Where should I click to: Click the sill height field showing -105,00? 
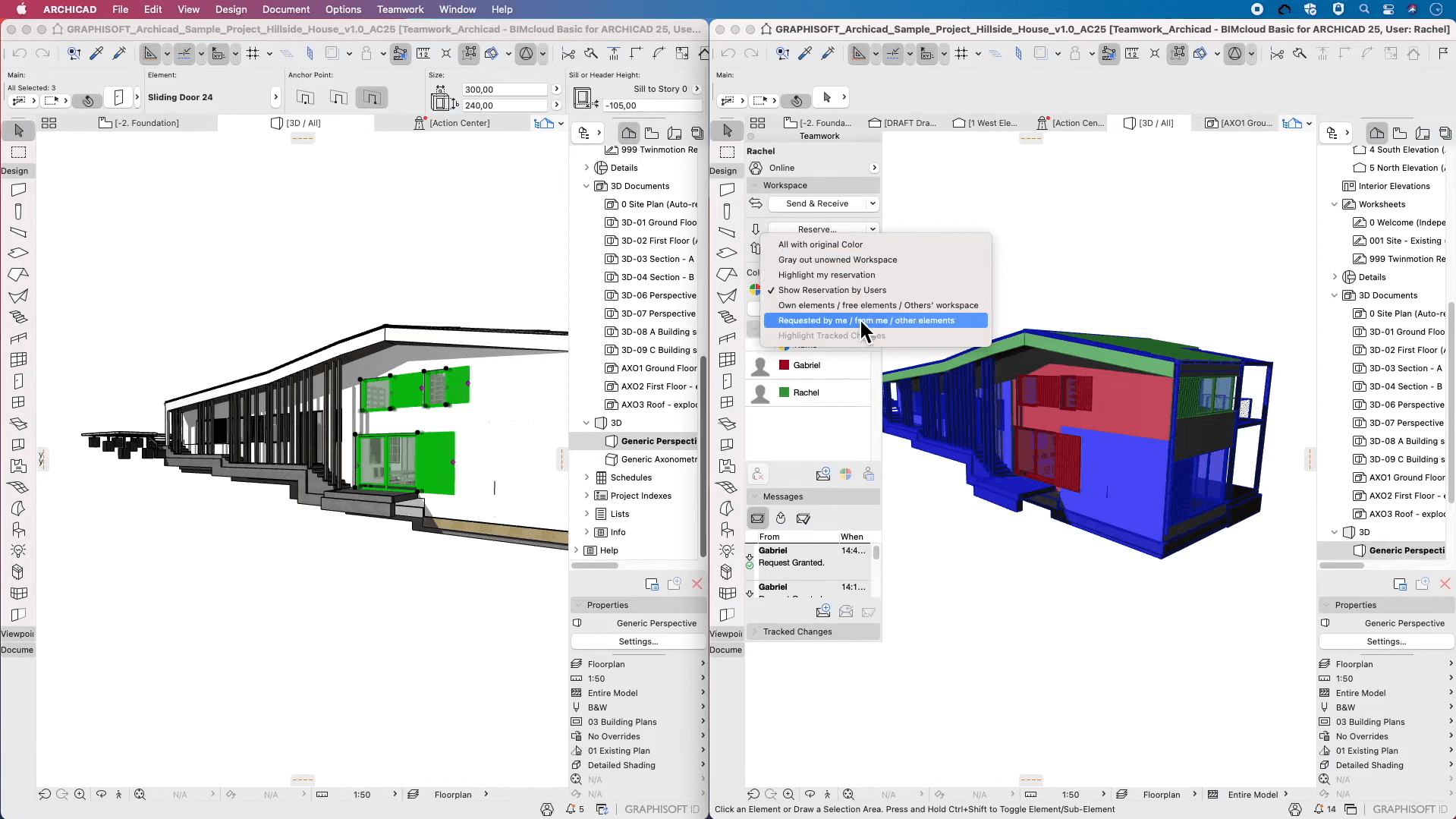pyautogui.click(x=653, y=106)
